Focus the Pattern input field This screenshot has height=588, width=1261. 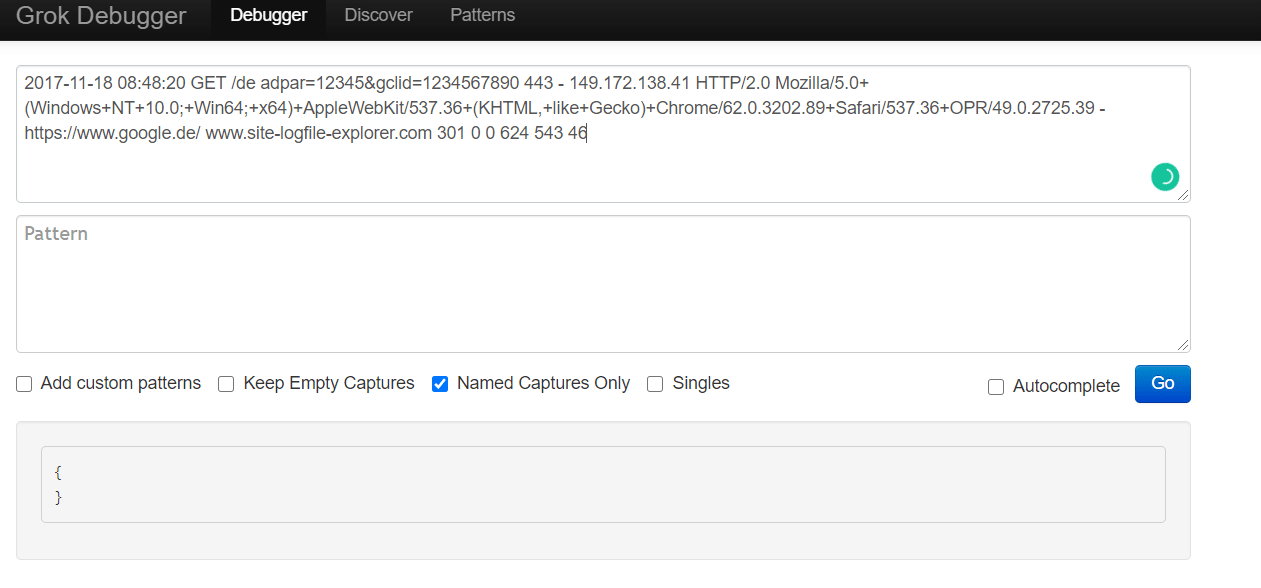603,284
